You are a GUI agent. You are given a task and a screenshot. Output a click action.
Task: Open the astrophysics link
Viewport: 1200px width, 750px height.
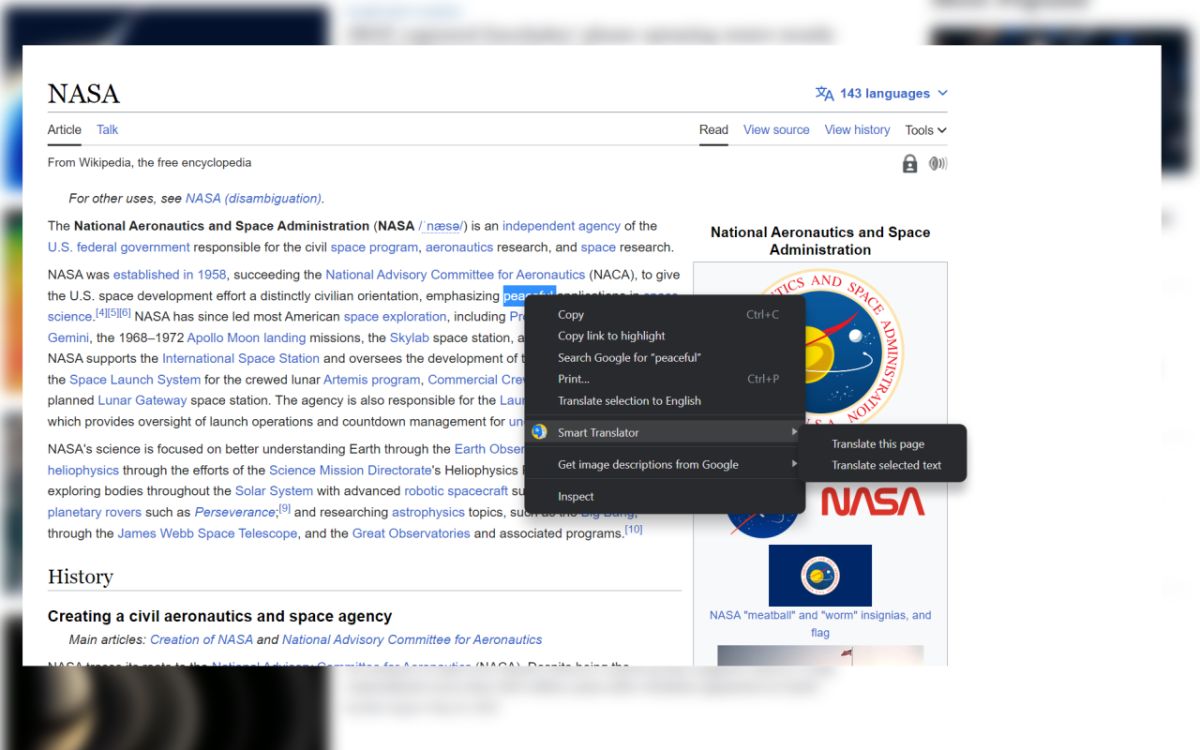pyautogui.click(x=428, y=512)
